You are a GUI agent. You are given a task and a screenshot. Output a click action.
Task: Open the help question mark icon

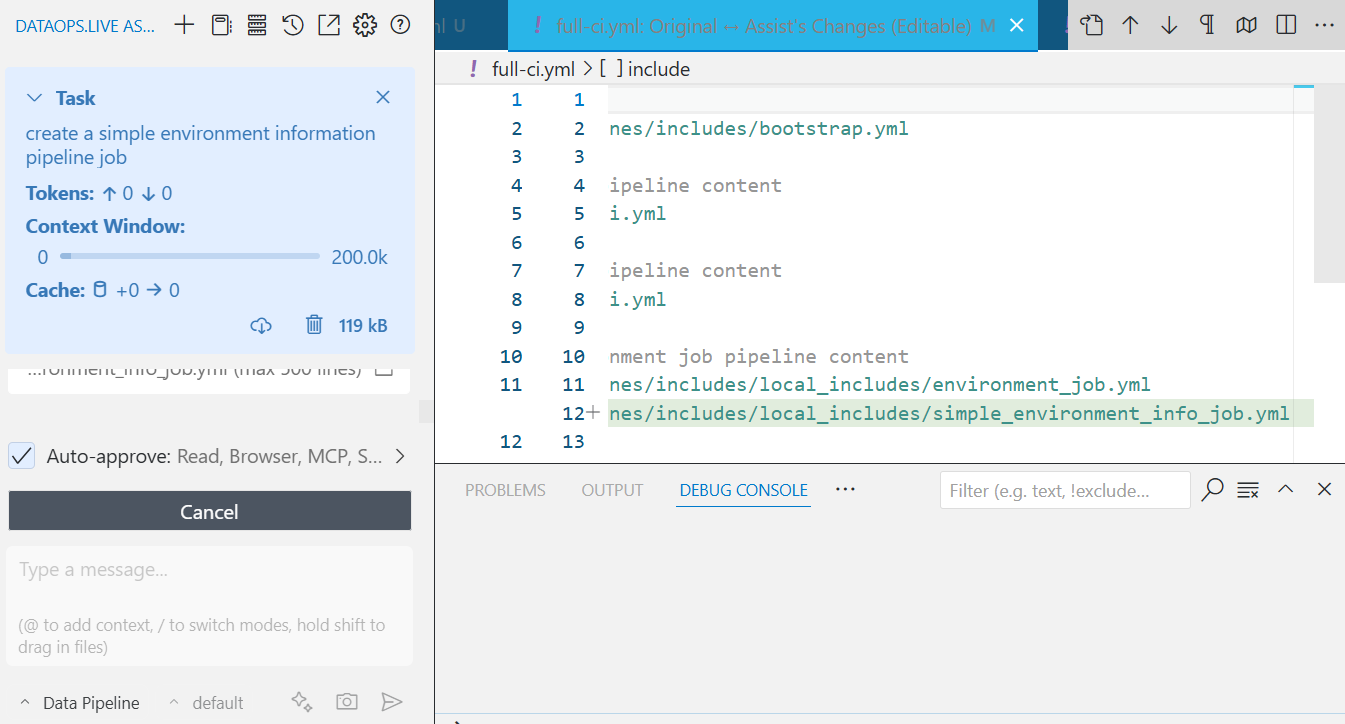[x=400, y=25]
